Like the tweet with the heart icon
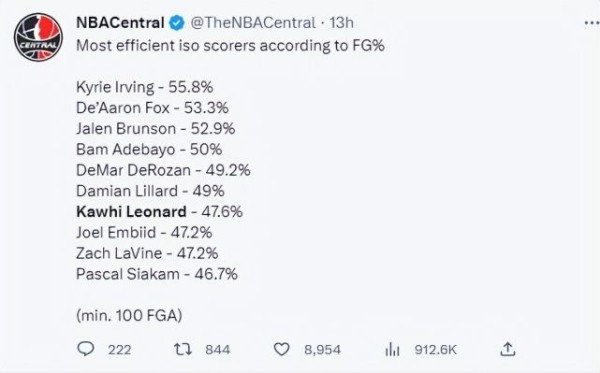 (282, 349)
